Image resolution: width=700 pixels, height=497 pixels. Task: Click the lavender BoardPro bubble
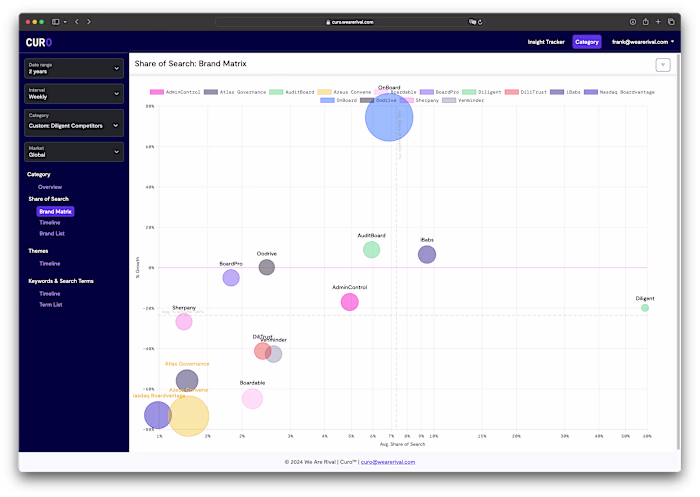coord(231,278)
